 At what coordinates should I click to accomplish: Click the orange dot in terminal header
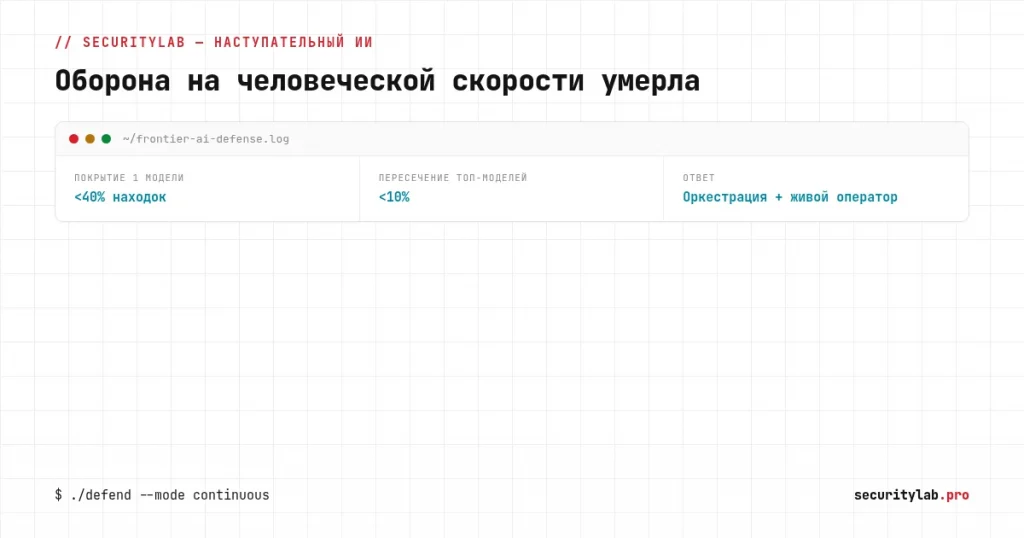click(x=90, y=138)
